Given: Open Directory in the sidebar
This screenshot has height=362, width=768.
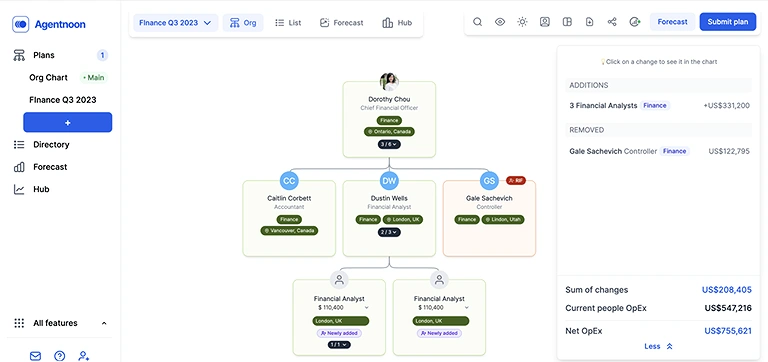Looking at the screenshot, I should 51,145.
